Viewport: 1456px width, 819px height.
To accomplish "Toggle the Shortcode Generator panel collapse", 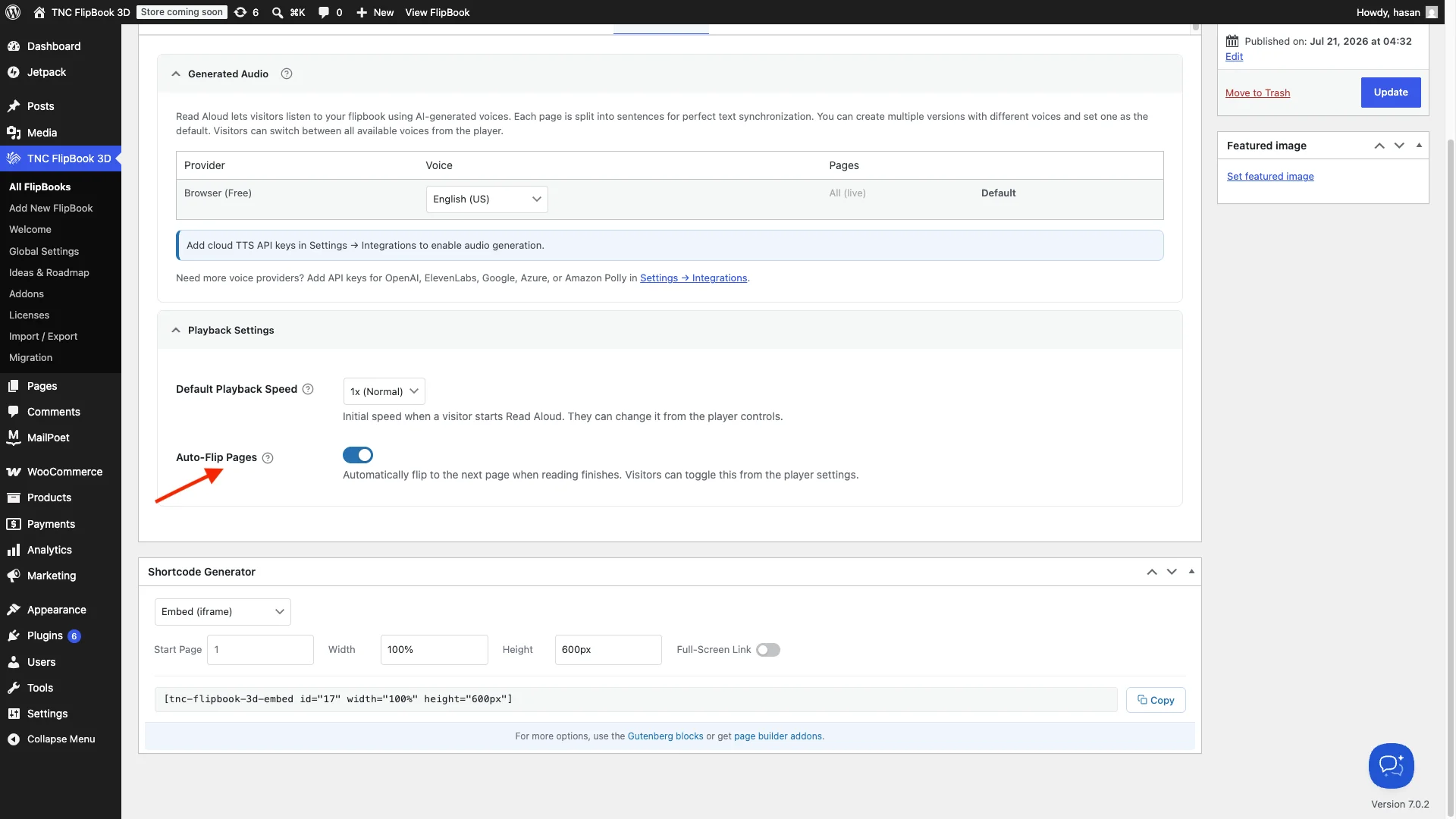I will (1191, 571).
